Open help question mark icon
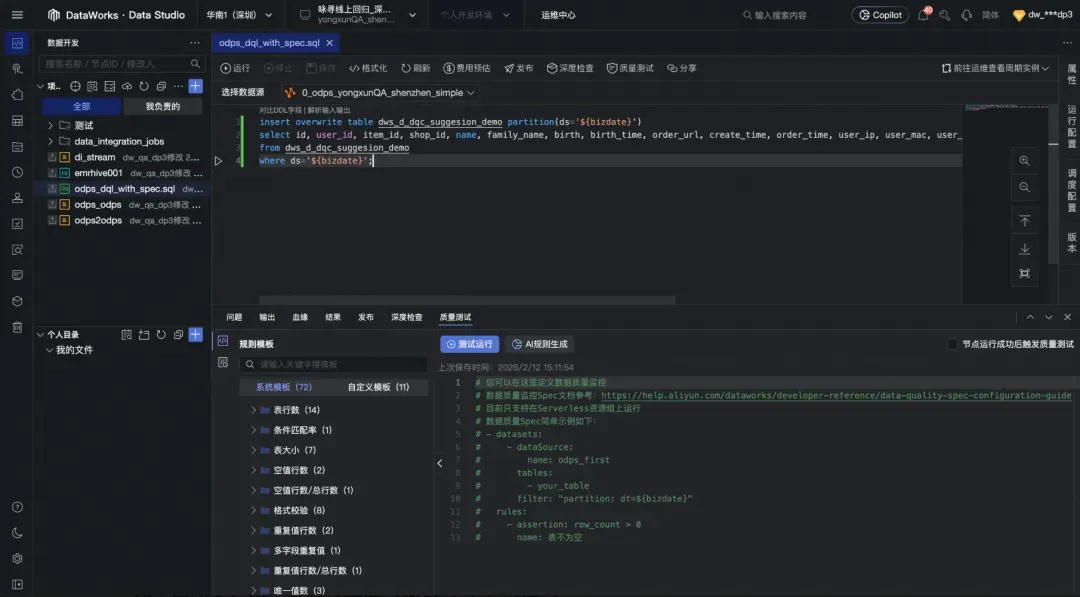The width and height of the screenshot is (1080, 597). point(17,507)
